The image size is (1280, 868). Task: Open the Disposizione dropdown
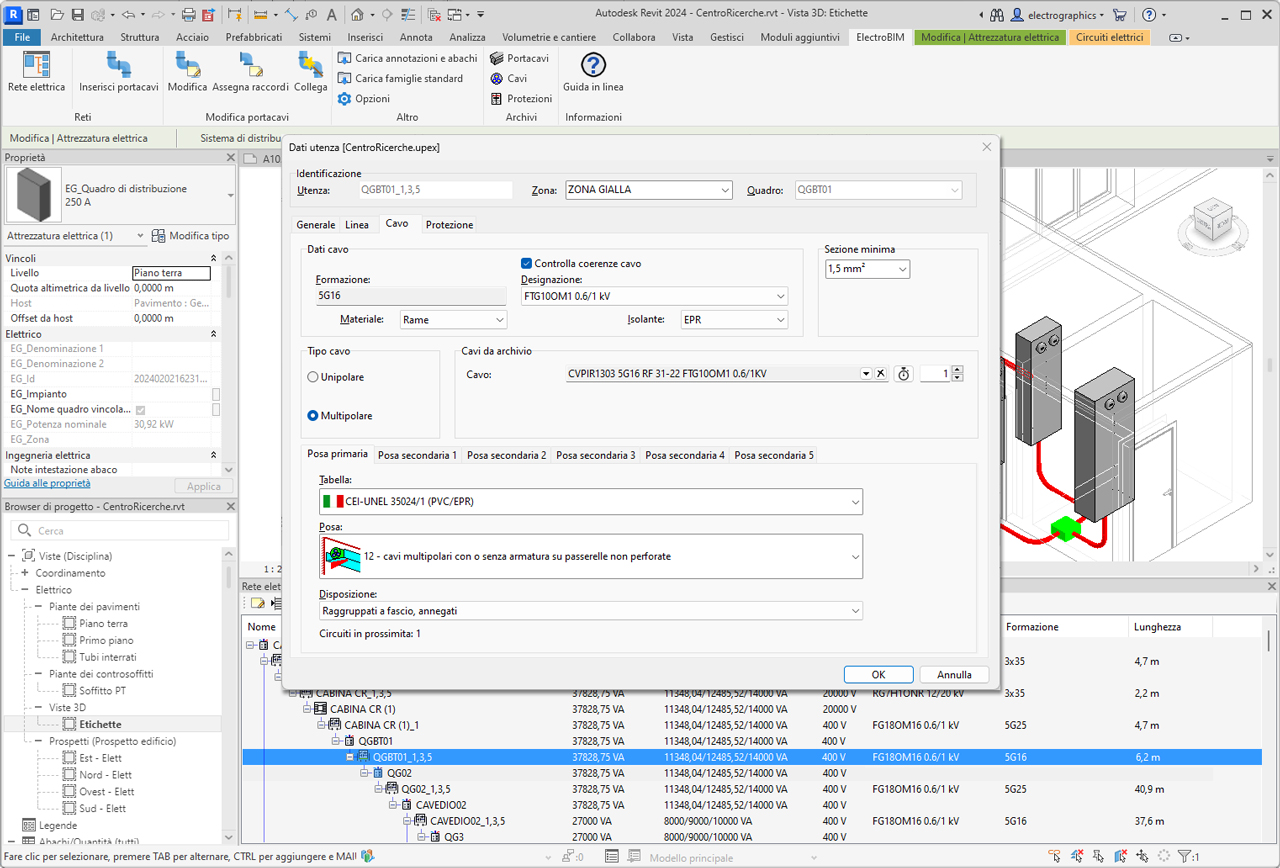tap(591, 610)
